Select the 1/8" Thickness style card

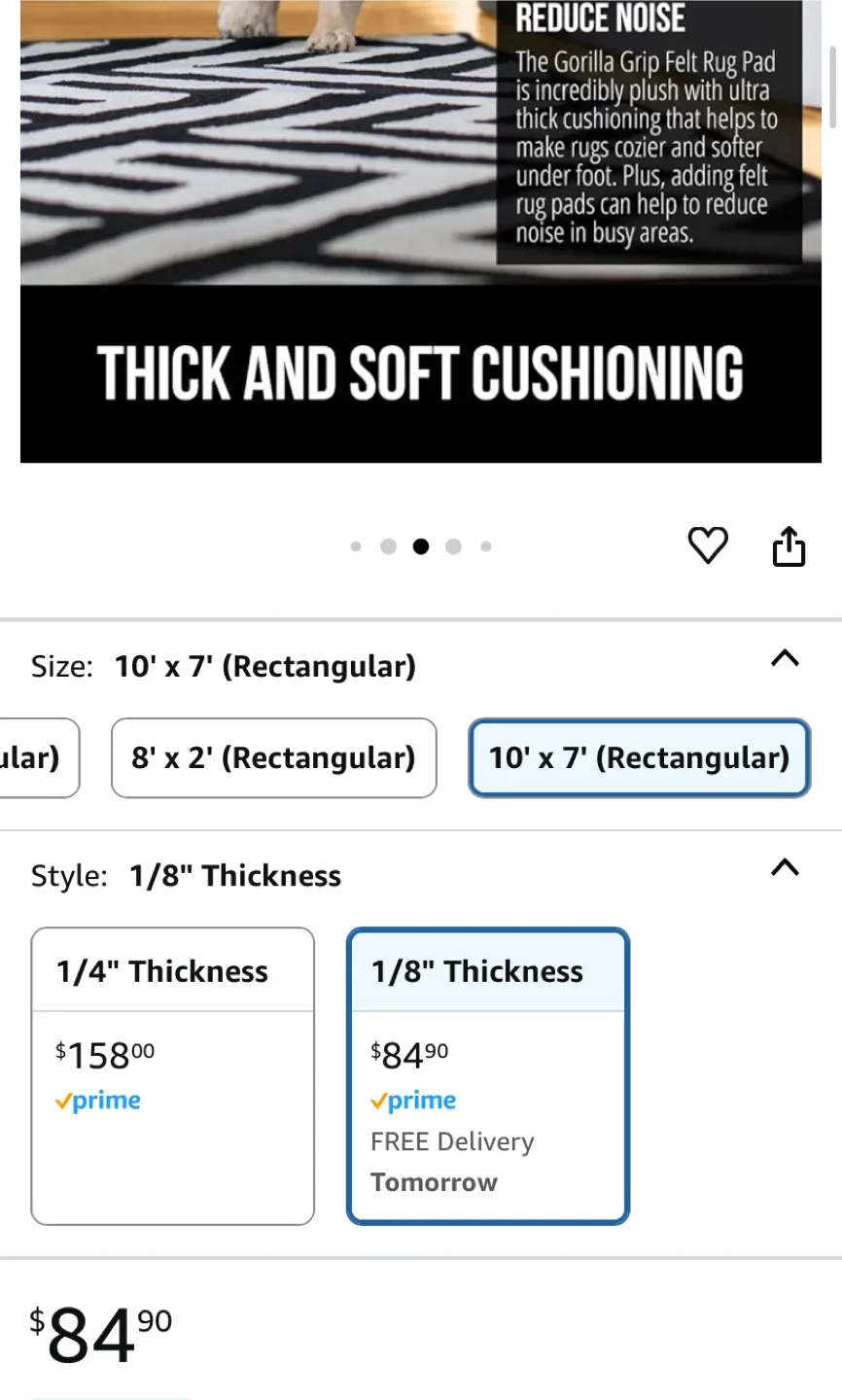click(488, 1075)
